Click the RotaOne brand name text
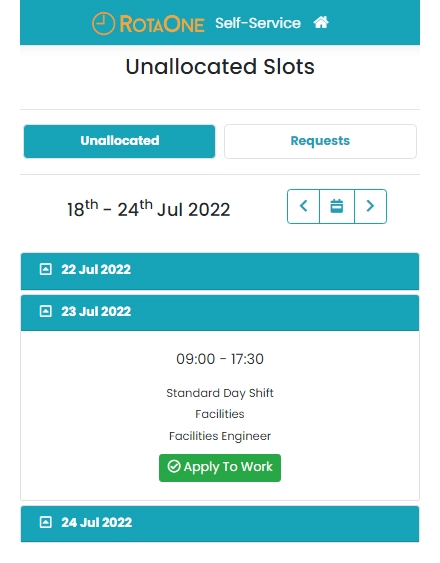440x563 pixels. [x=162, y=24]
